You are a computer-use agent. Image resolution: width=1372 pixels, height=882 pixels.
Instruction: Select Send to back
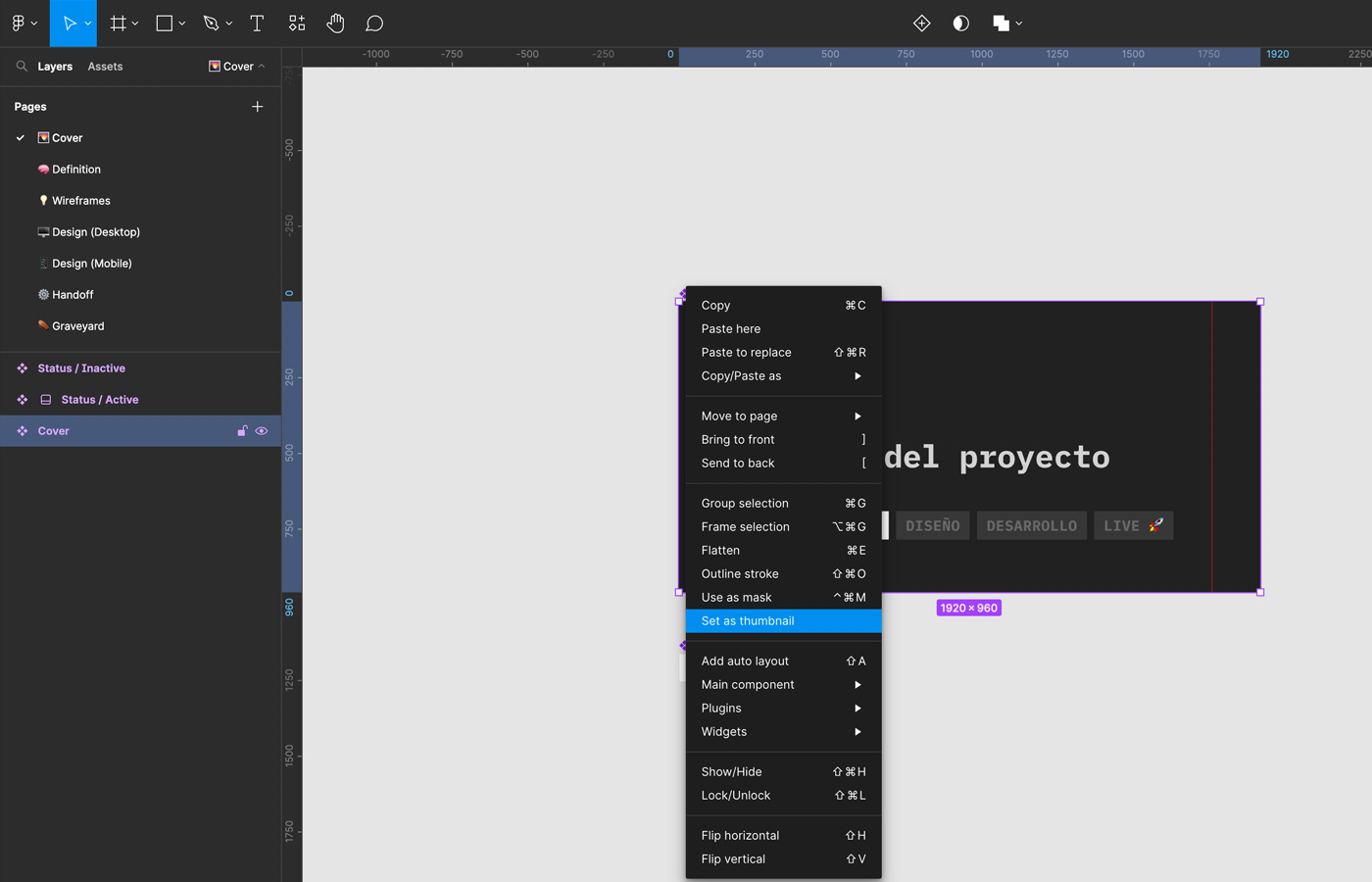click(x=784, y=464)
